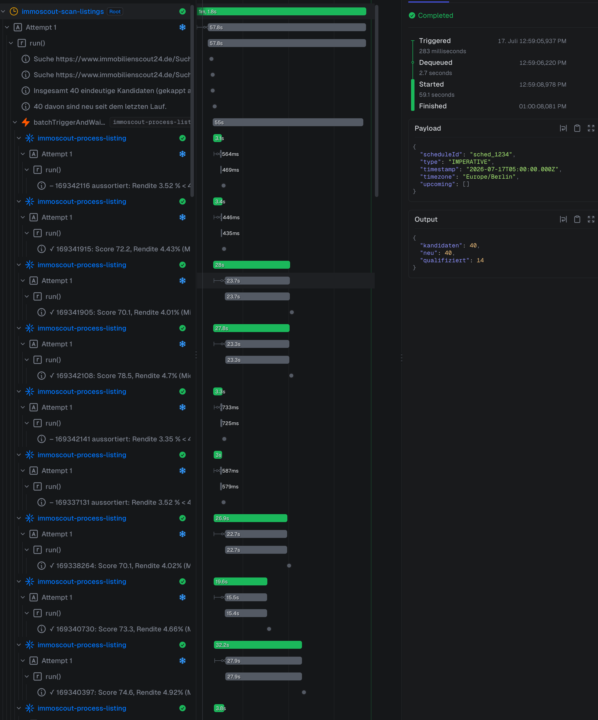Click info icon of 169337131 aussortiert log

click(x=41, y=502)
